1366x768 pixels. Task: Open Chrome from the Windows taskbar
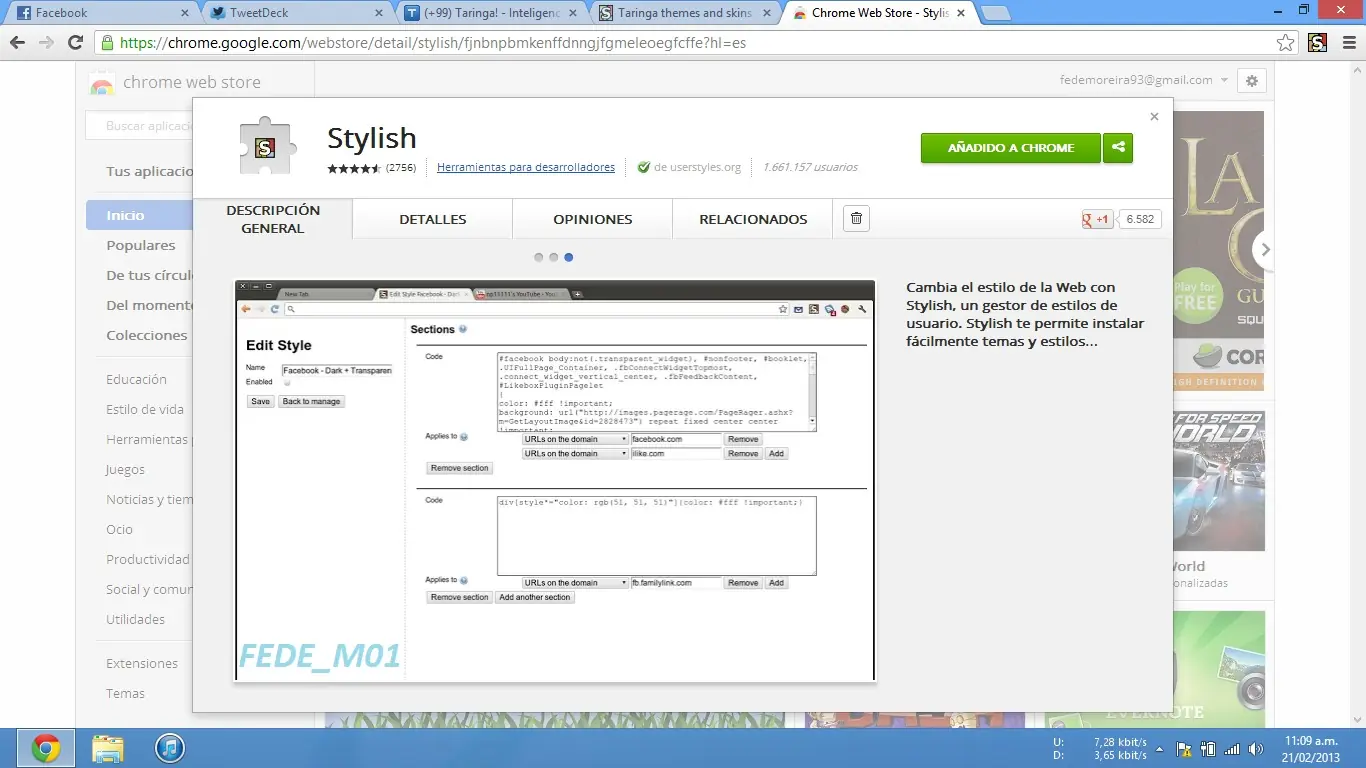[x=46, y=748]
